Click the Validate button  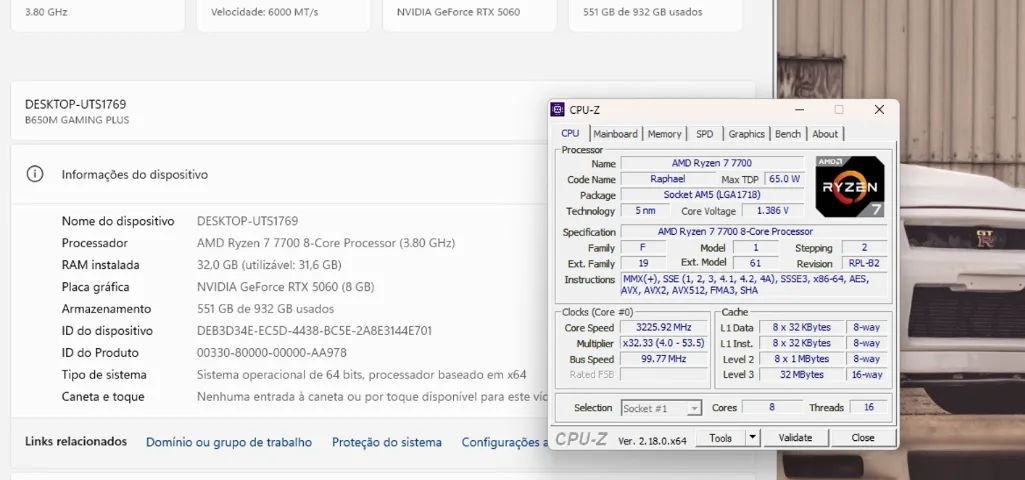[x=795, y=437]
